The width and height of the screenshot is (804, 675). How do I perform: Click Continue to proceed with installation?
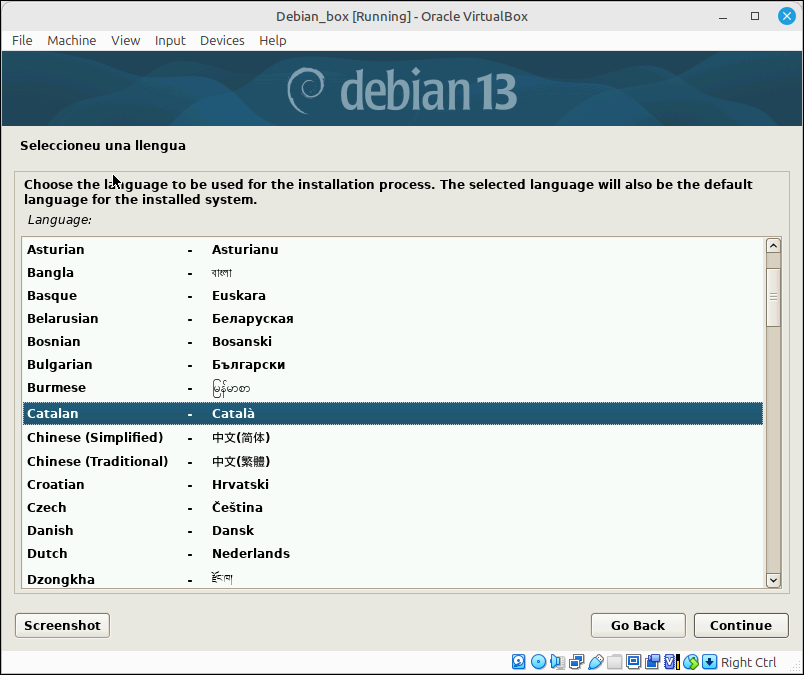tap(741, 625)
